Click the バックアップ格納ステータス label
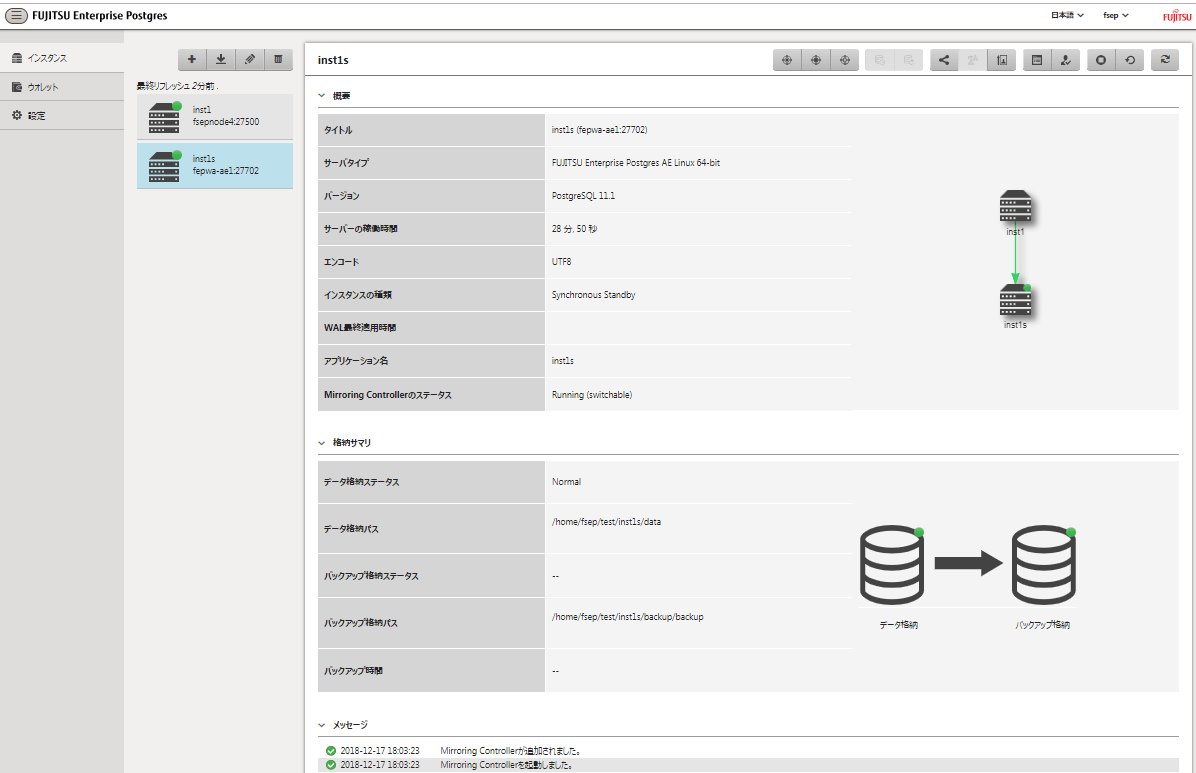1196x773 pixels. coord(371,576)
